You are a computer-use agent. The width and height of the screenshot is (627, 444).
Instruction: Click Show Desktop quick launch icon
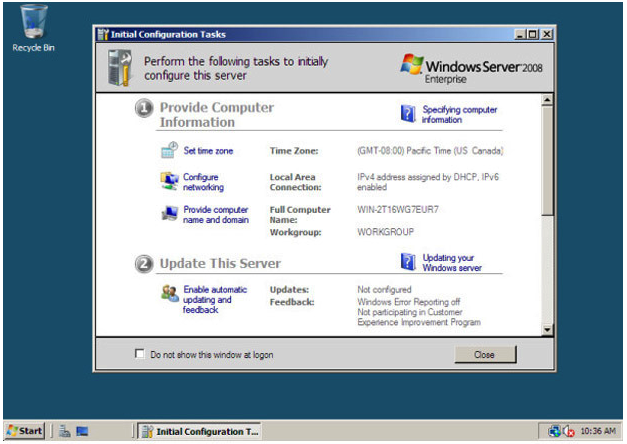coord(82,431)
